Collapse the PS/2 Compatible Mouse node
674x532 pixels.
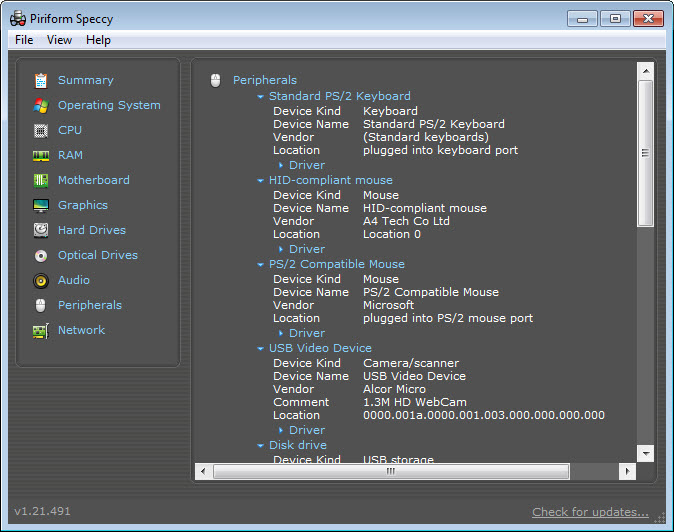pos(260,265)
